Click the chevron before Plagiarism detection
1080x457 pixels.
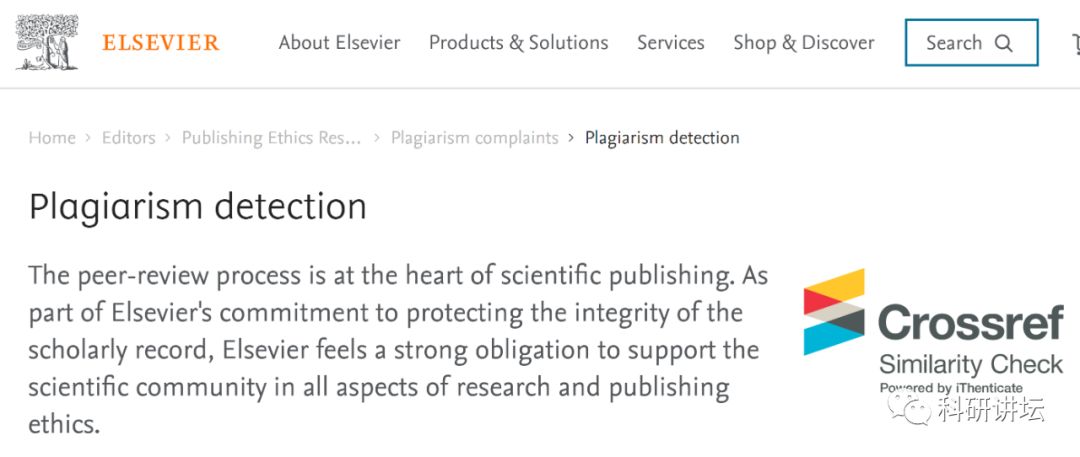[571, 138]
